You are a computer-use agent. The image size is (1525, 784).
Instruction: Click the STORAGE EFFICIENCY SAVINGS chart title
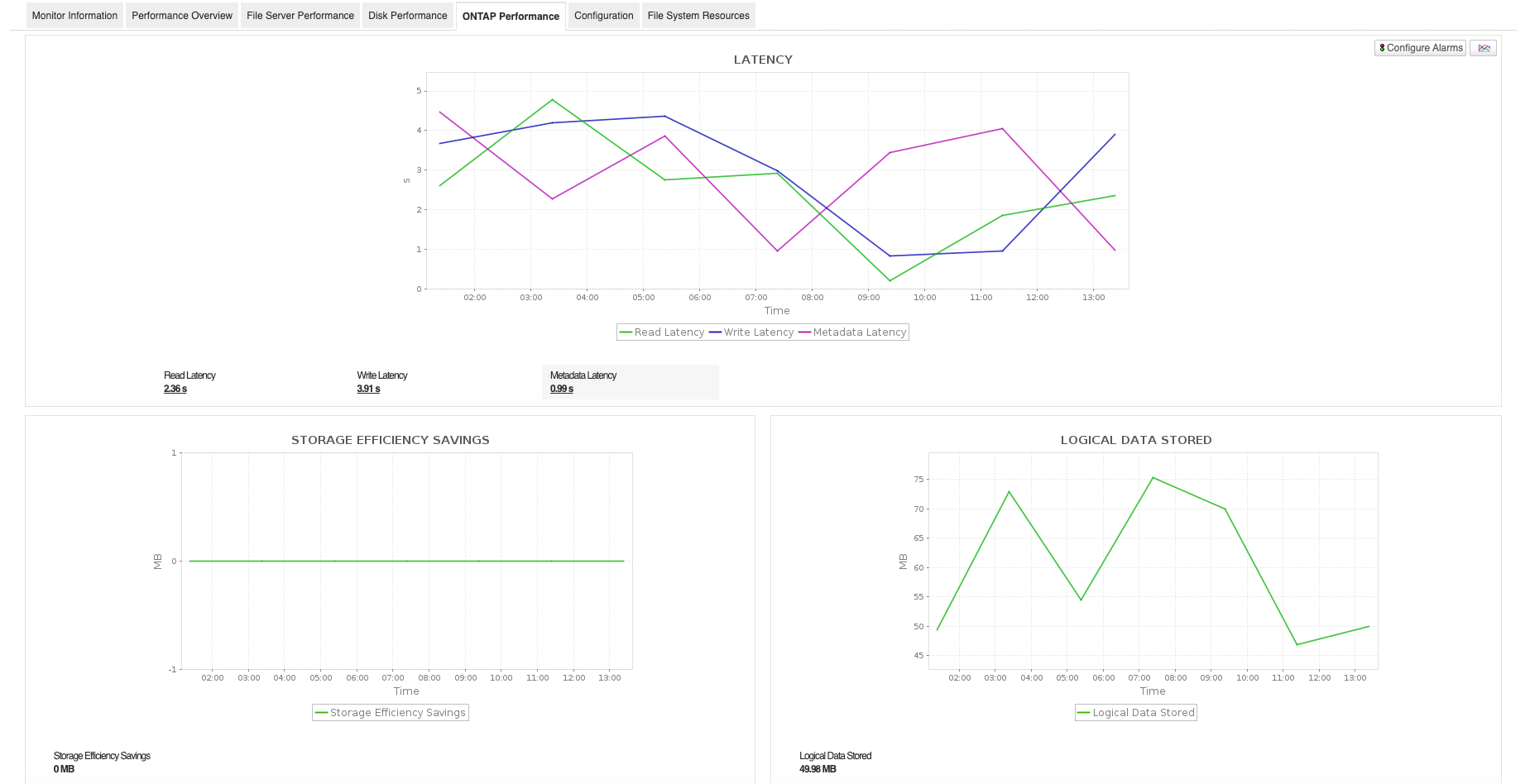(x=391, y=440)
